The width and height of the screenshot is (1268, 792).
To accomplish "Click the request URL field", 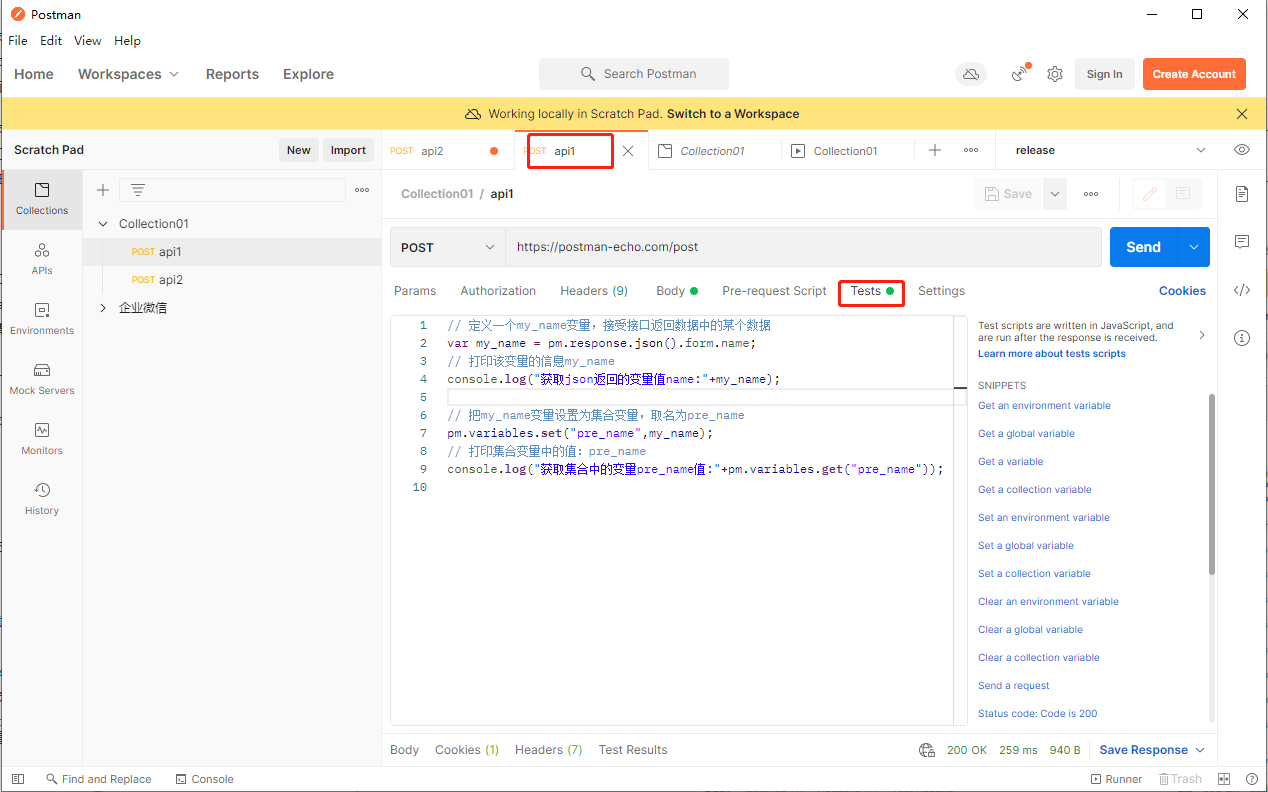I will (x=803, y=247).
